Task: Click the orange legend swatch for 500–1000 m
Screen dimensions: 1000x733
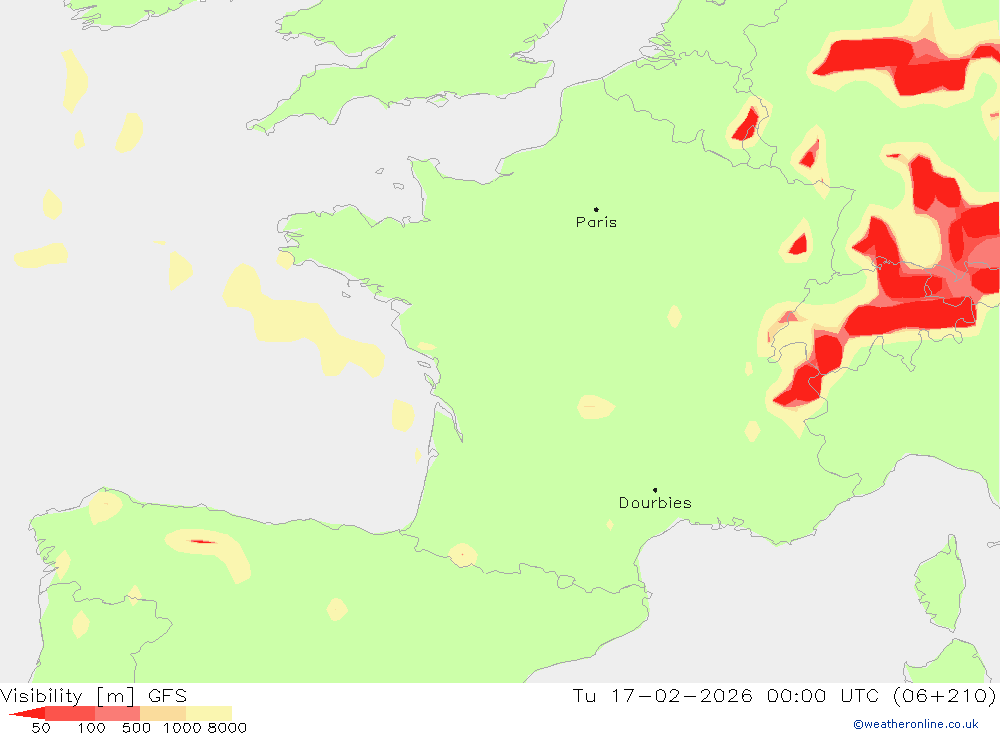Action: pyautogui.click(x=163, y=713)
